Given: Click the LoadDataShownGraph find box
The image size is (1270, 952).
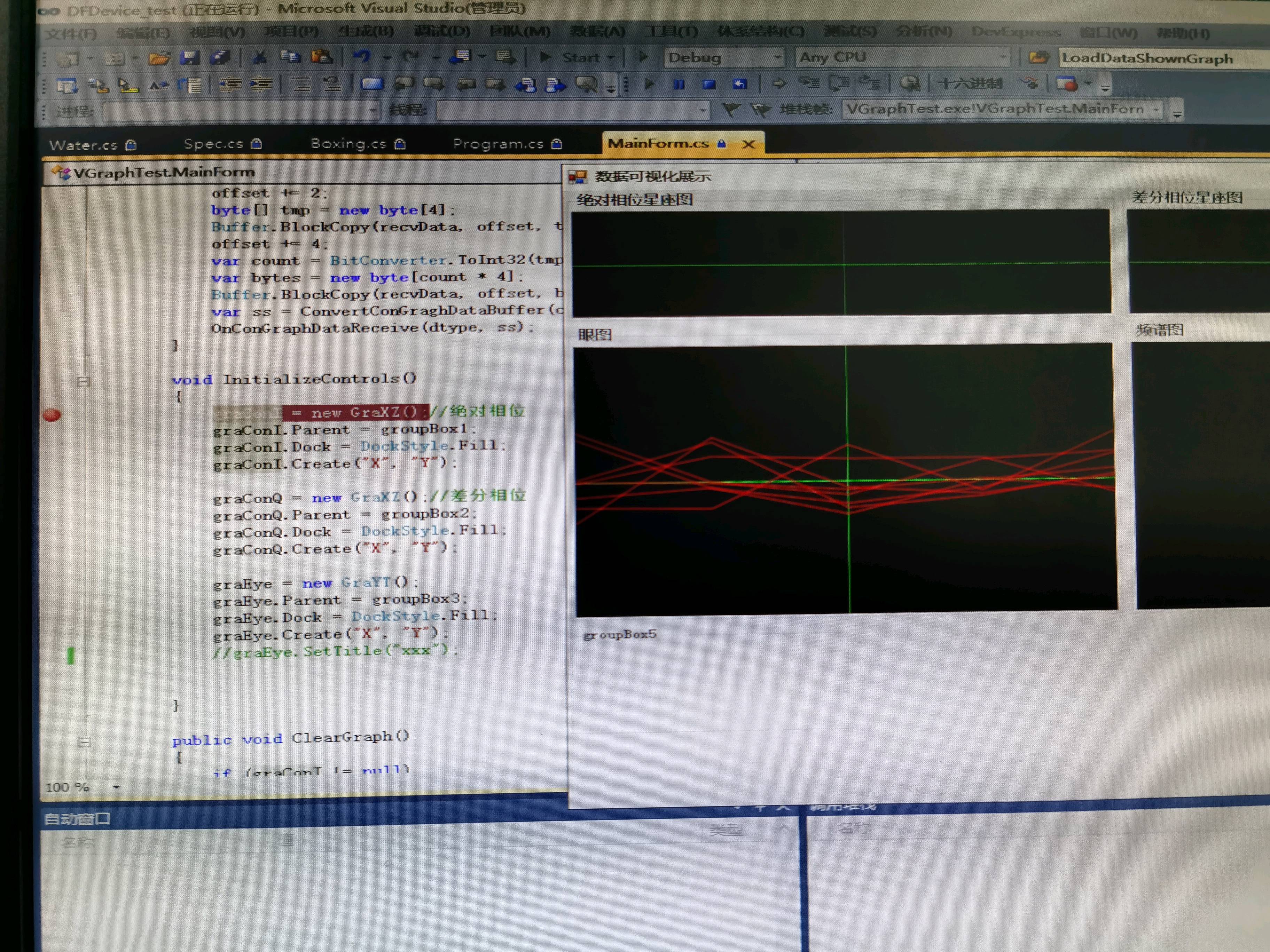Looking at the screenshot, I should 1165,58.
